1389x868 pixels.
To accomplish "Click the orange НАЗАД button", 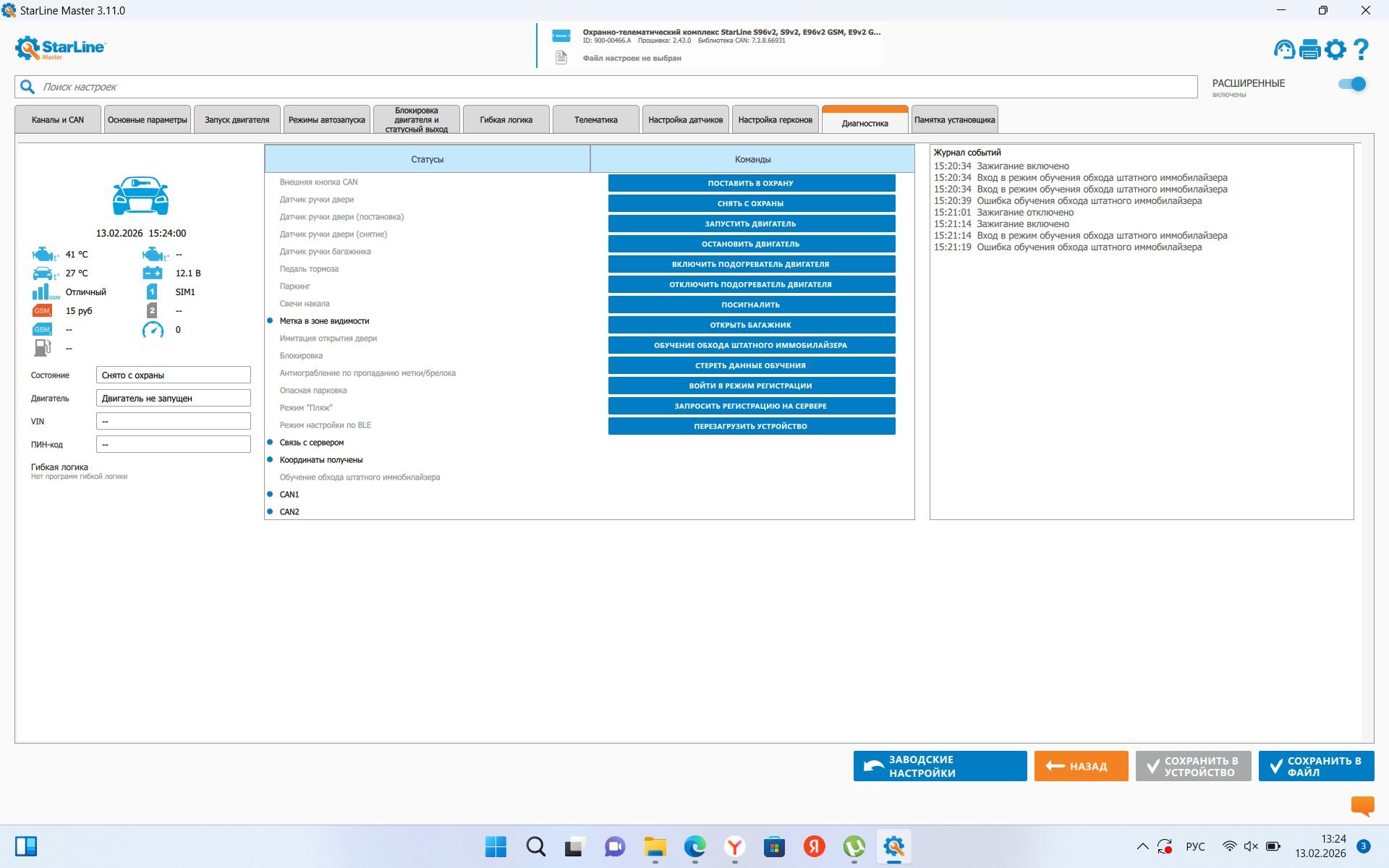I will (1081, 766).
